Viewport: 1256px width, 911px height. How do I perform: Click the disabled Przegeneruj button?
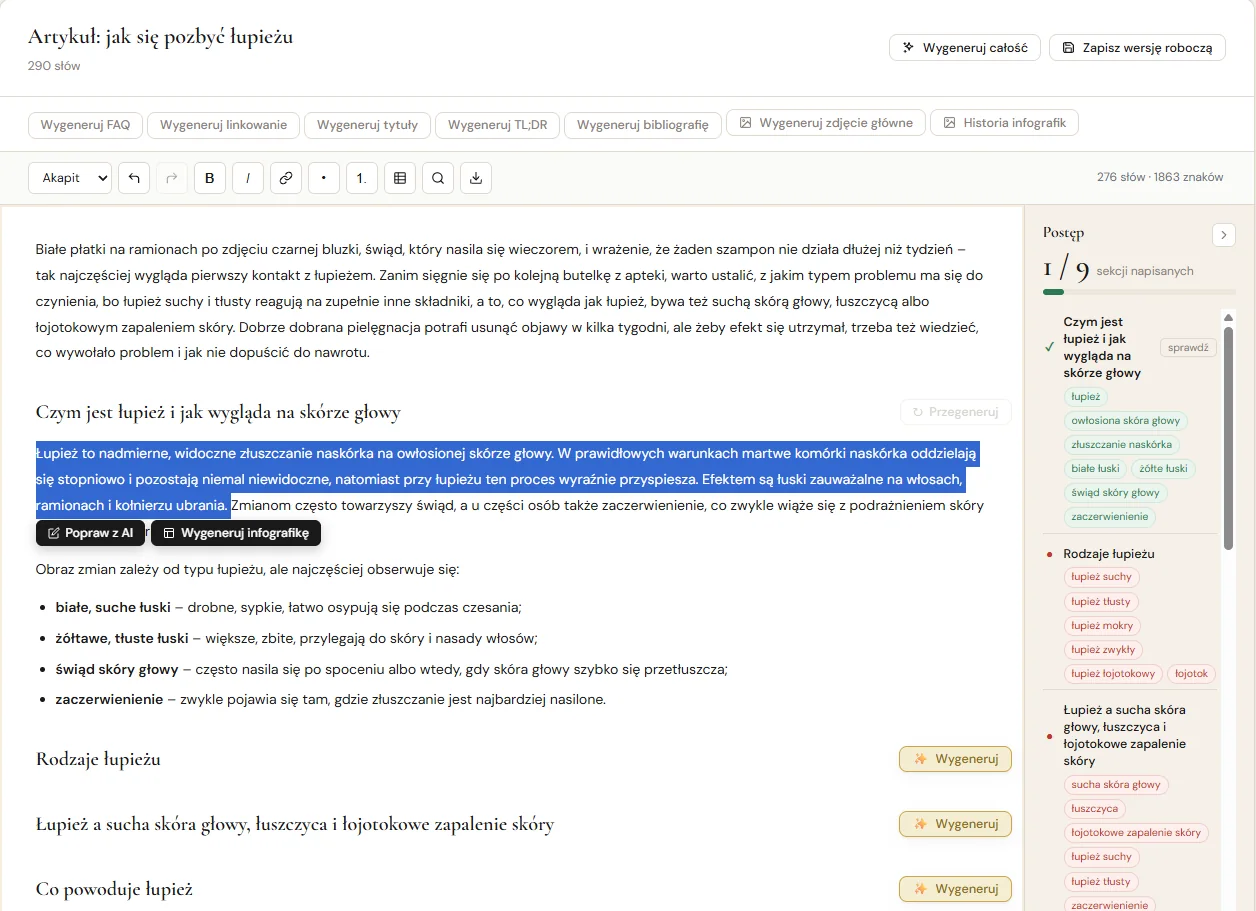pyautogui.click(x=955, y=412)
